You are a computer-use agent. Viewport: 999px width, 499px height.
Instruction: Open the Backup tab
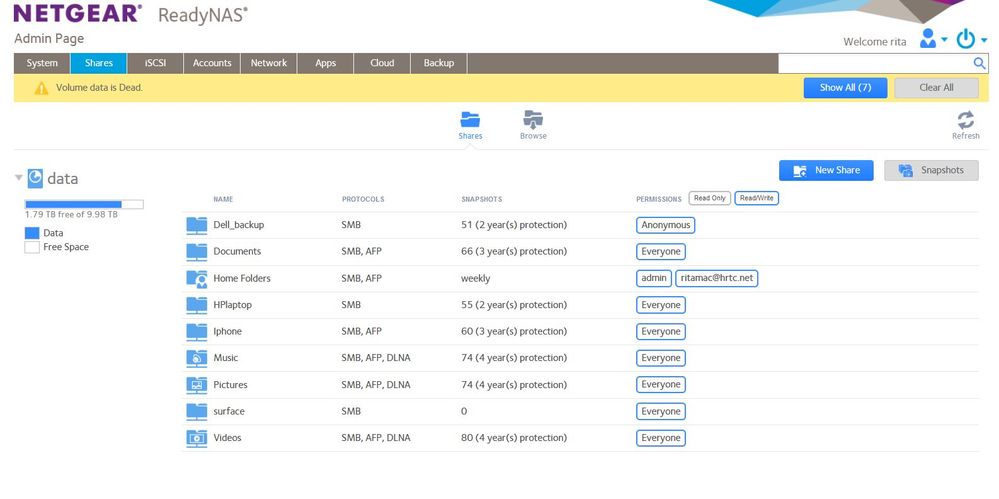point(438,63)
